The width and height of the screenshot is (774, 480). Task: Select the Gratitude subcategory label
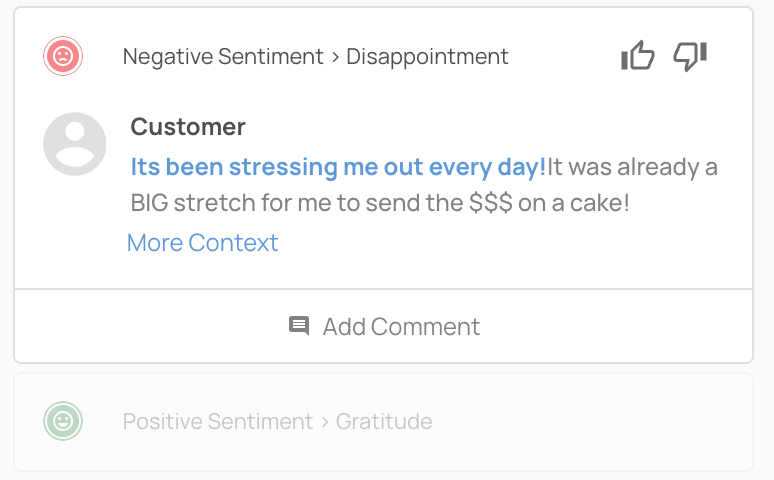[x=384, y=422]
